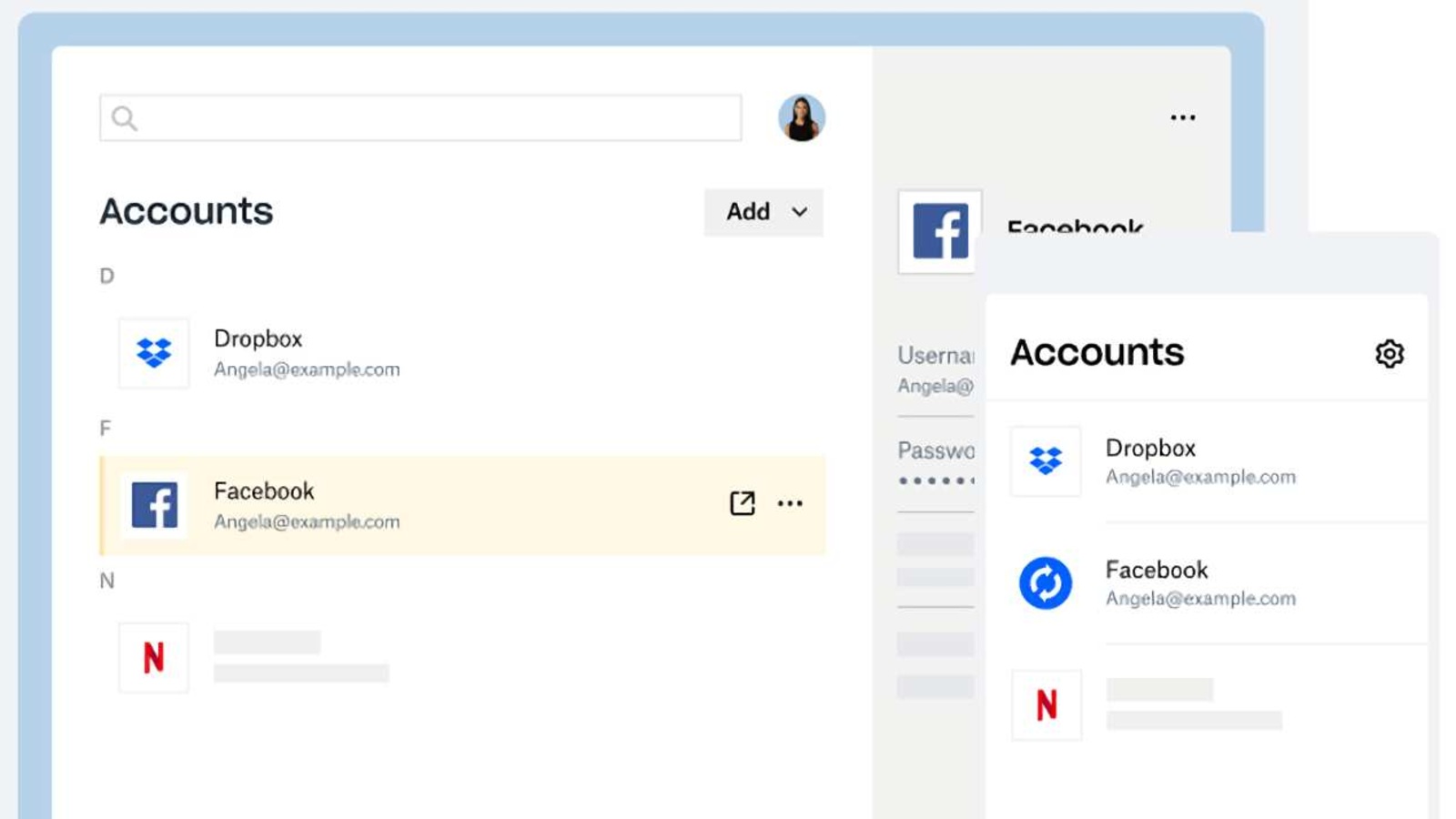Open settings gear in Accounts popup
Screen dimensions: 1456x819
tap(1390, 353)
